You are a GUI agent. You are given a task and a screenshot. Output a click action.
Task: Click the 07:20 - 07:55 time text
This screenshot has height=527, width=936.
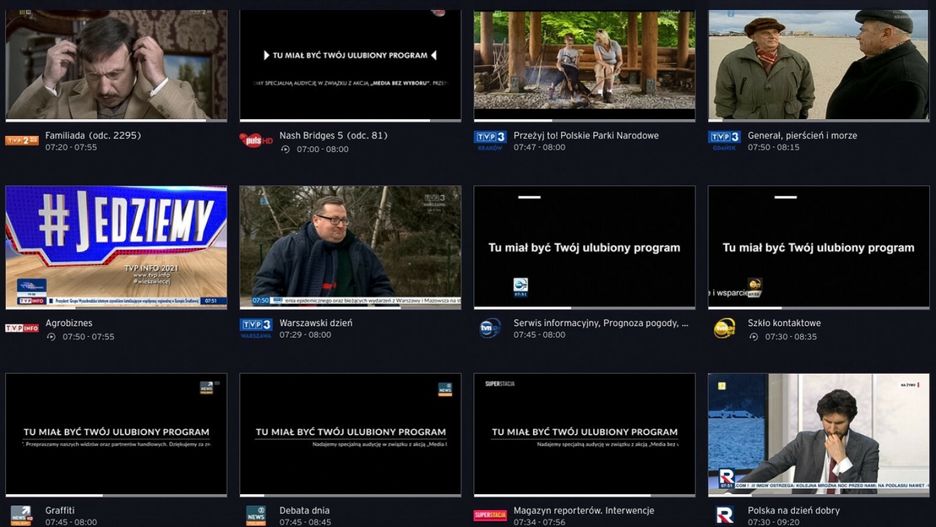tap(71, 147)
